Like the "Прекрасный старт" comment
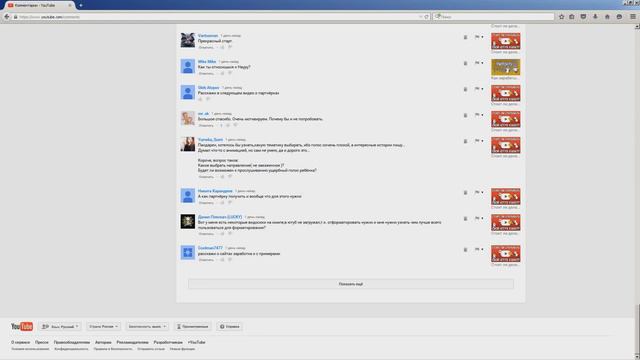Viewport: 640px width, 360px height. pos(222,47)
